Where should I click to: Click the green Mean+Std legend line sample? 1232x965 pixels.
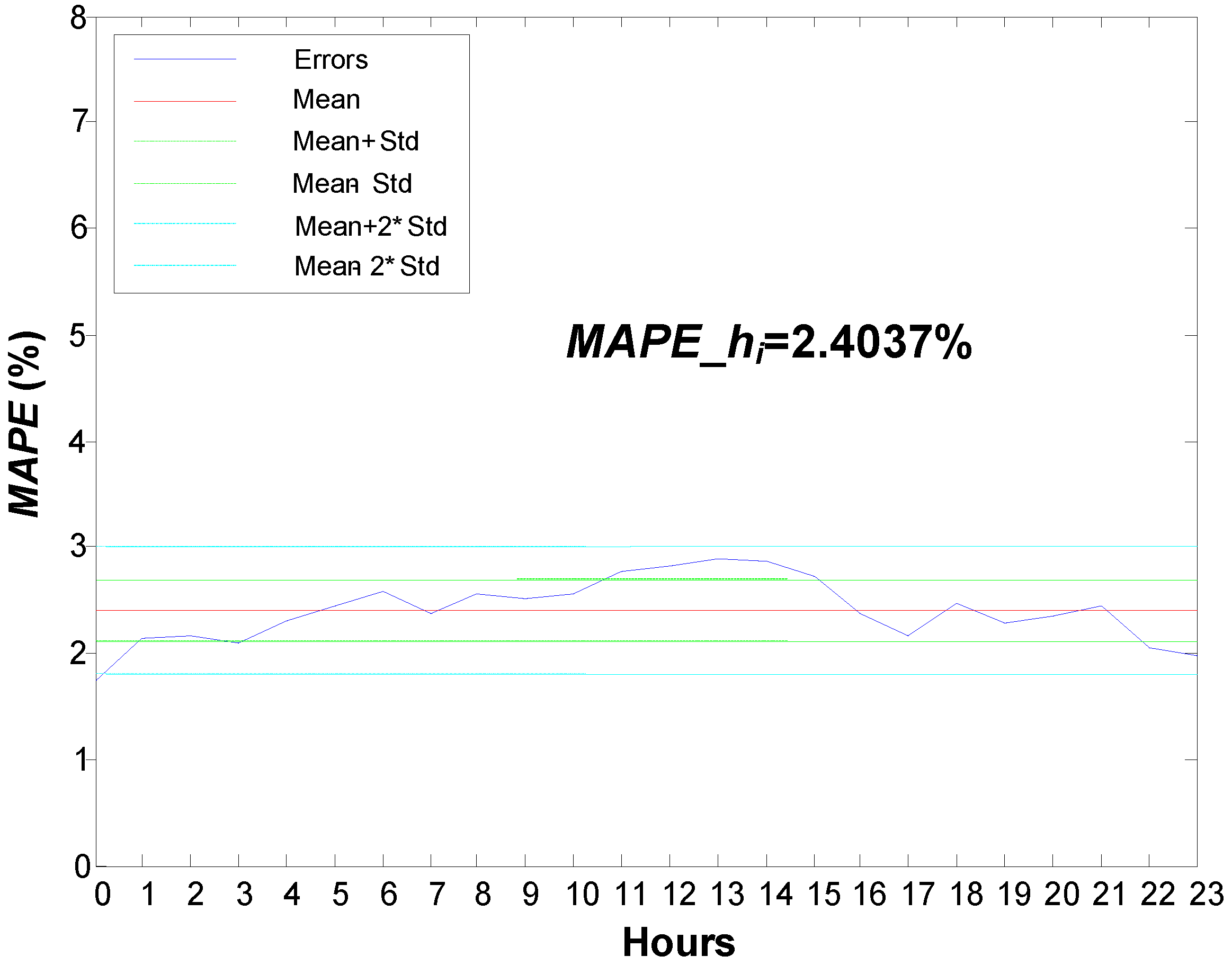pyautogui.click(x=185, y=141)
